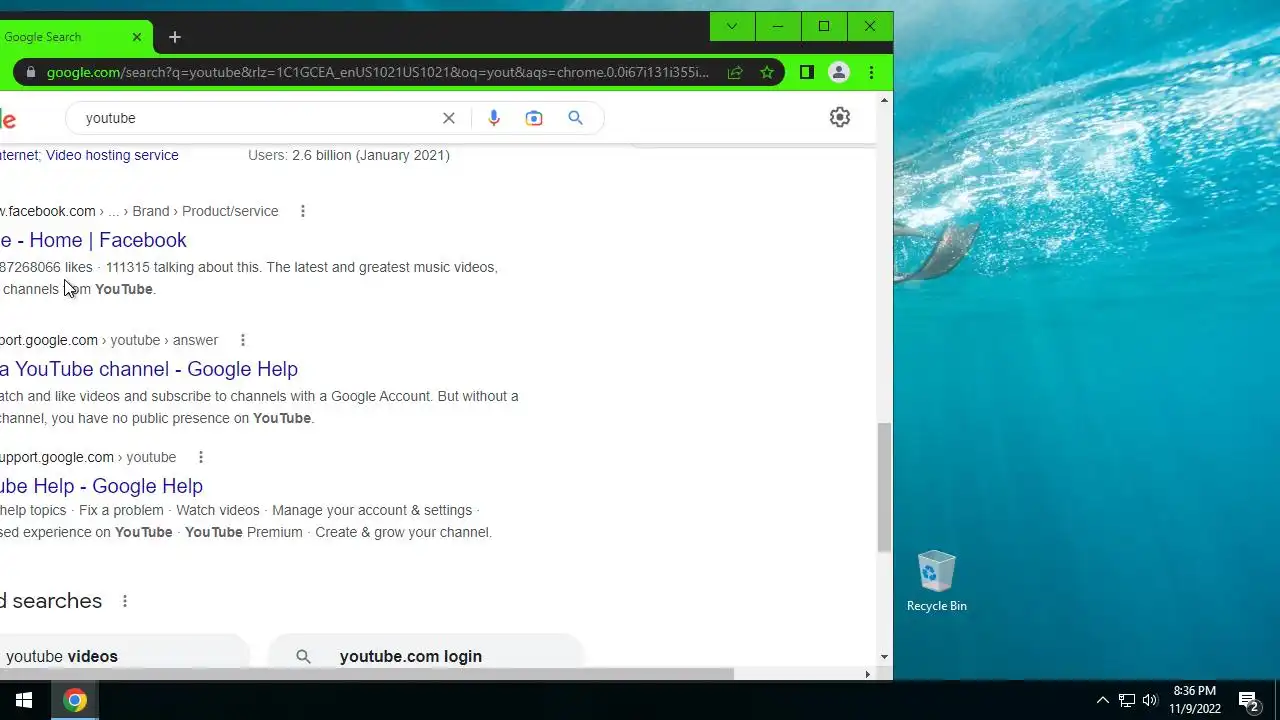The image size is (1280, 720).
Task: Clear the youtube search query
Action: tap(449, 118)
